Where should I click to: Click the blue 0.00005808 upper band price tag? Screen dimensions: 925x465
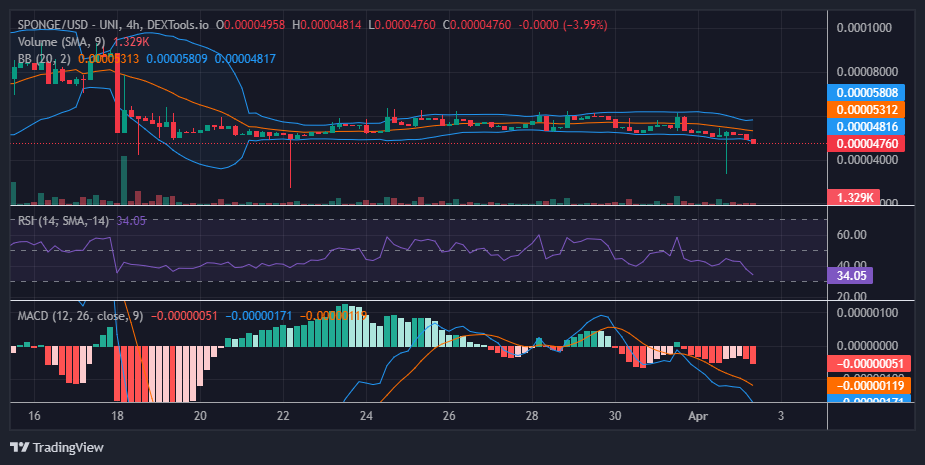pyautogui.click(x=866, y=93)
